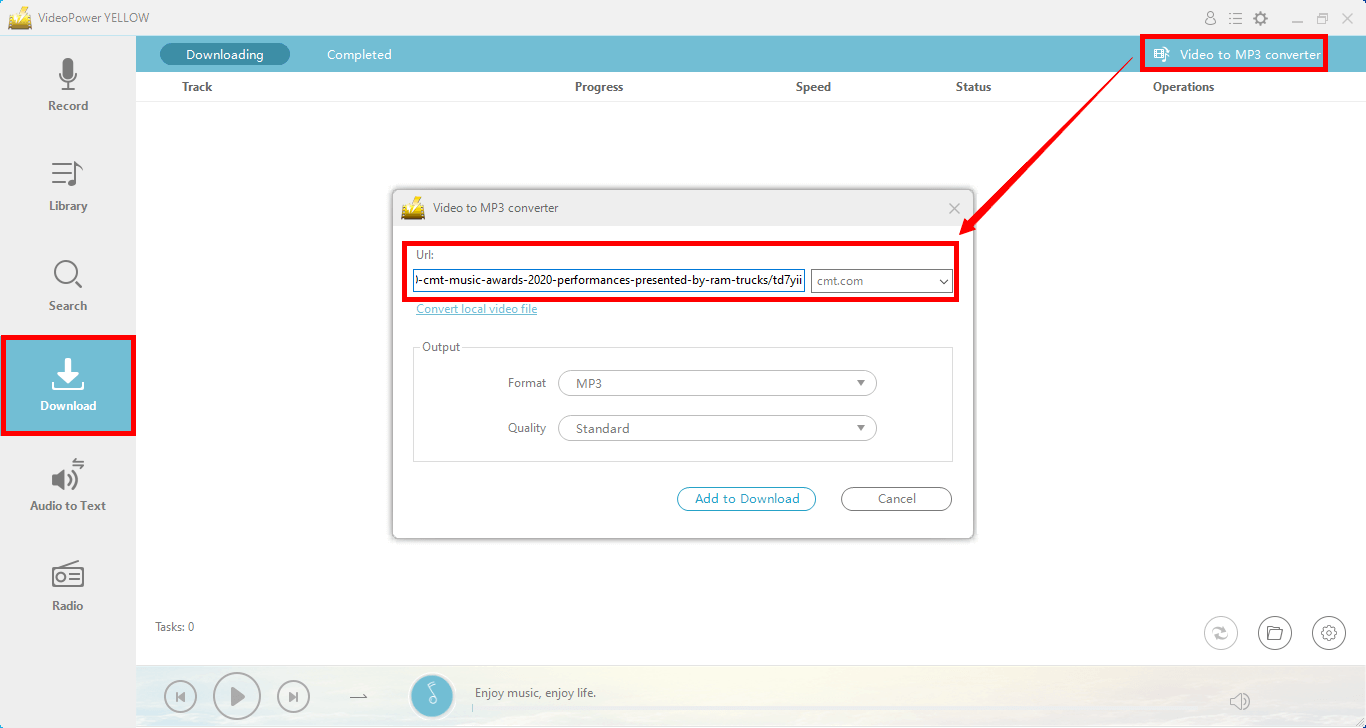Screen dimensions: 1366x728
Task: Play the current track
Action: [237, 696]
